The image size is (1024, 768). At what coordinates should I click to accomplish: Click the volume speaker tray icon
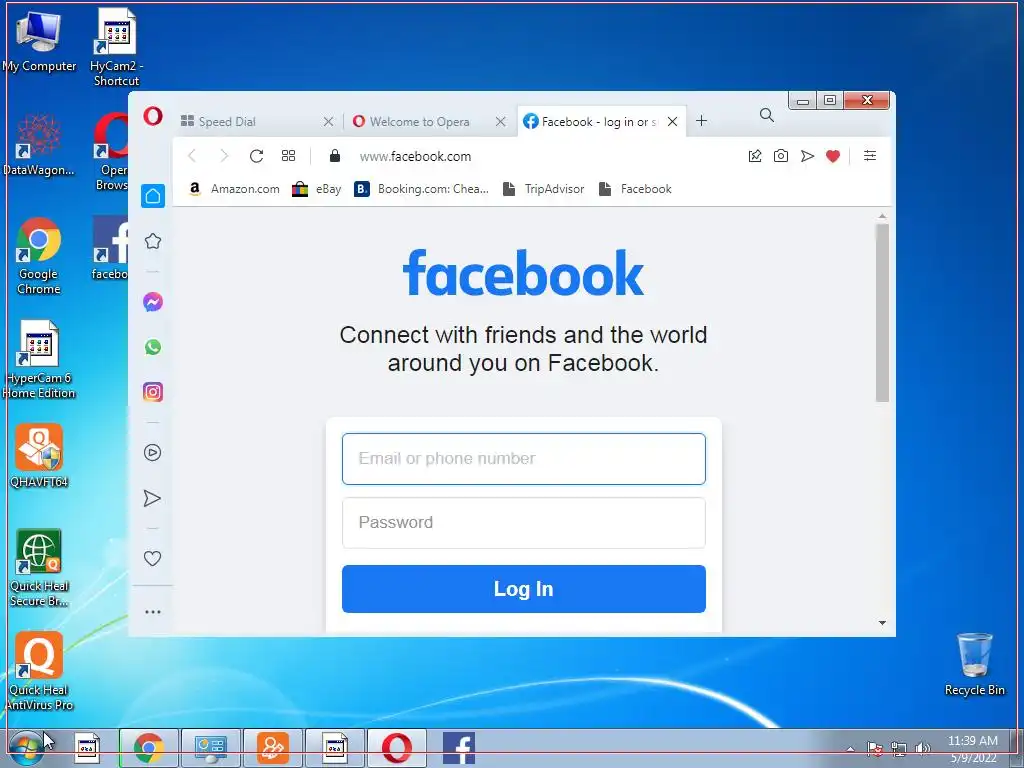922,748
